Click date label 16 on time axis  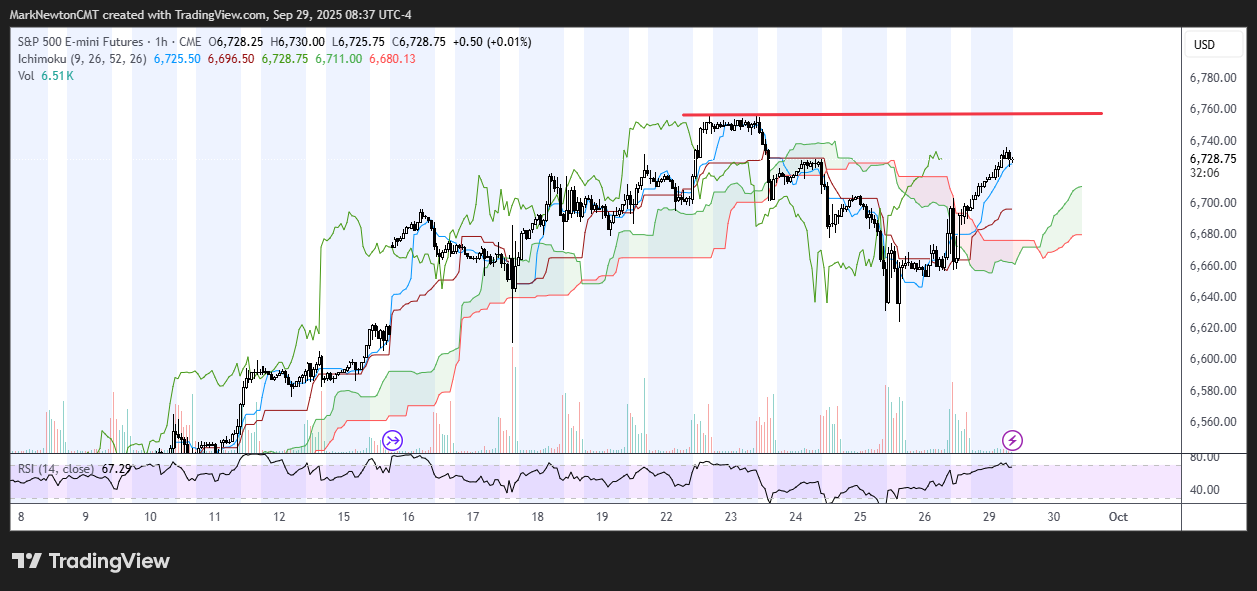pyautogui.click(x=408, y=517)
